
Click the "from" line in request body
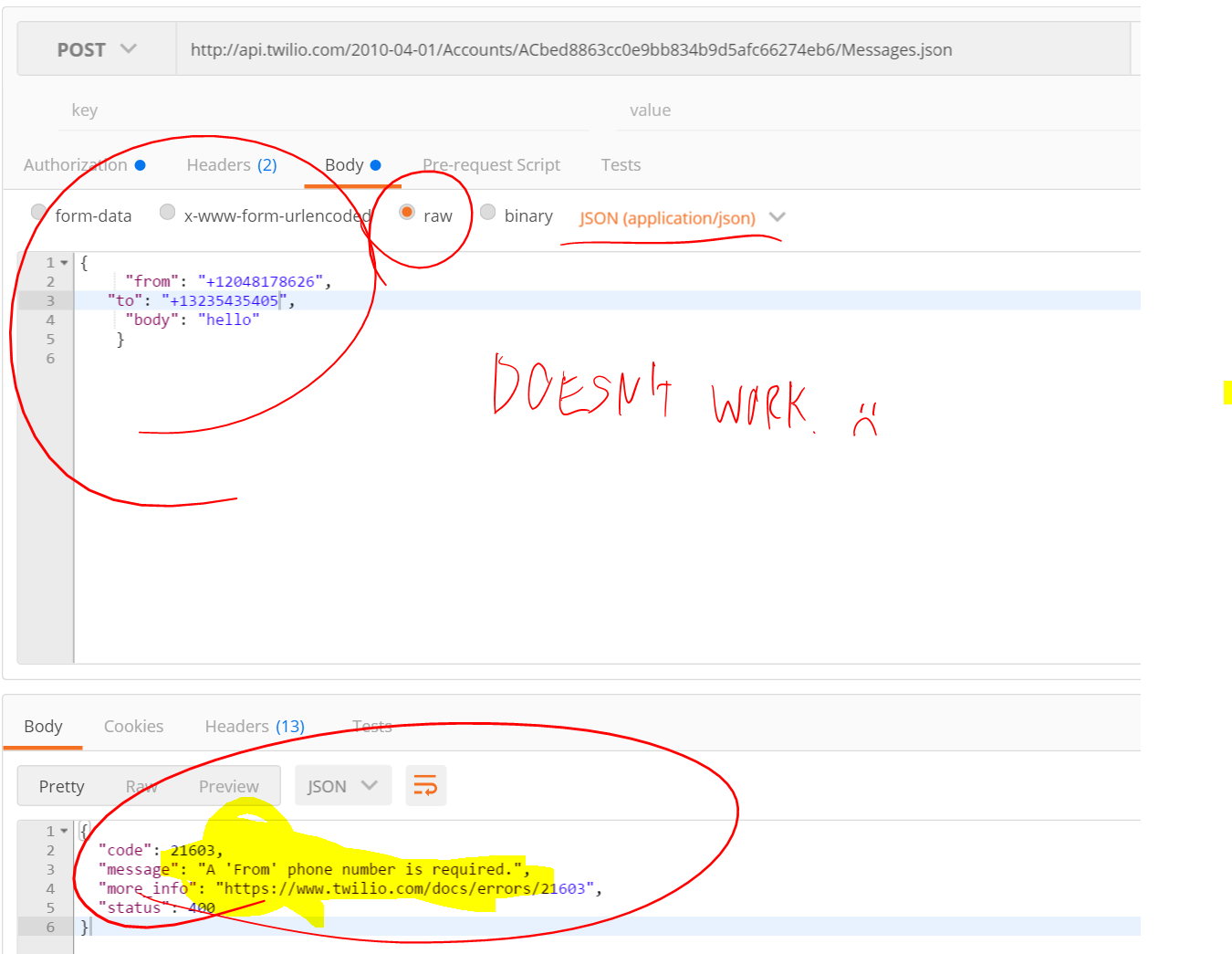point(228,281)
